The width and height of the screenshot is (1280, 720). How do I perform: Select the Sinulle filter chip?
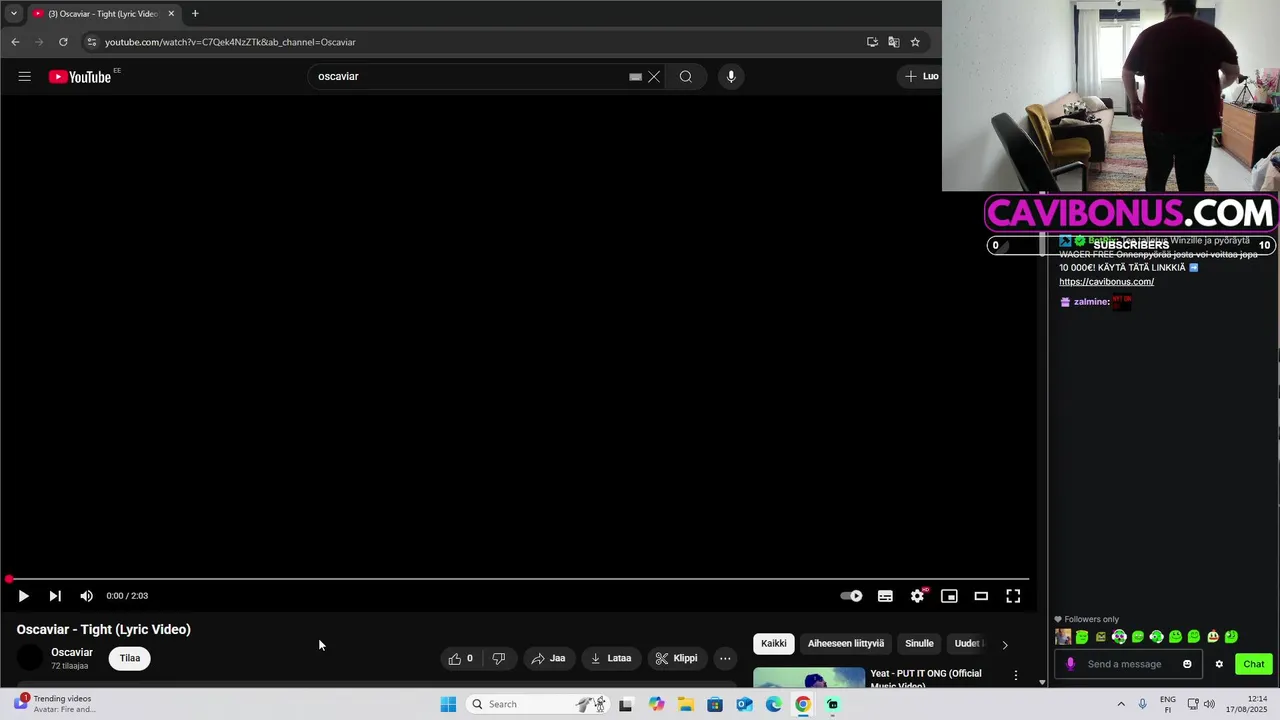(x=919, y=644)
